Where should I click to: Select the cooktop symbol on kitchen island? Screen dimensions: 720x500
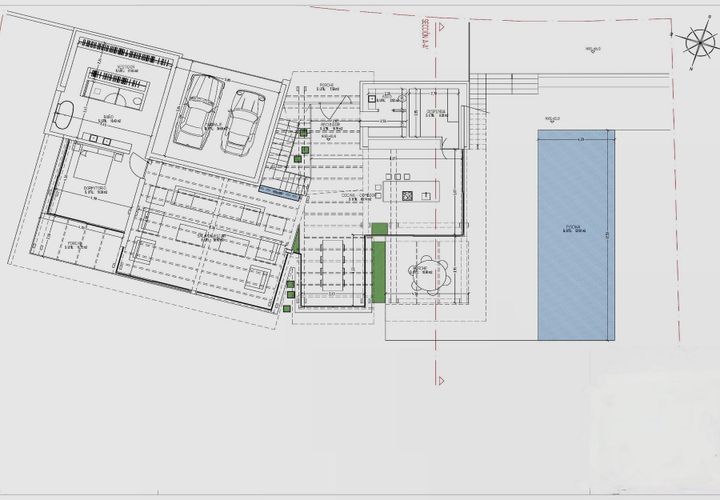tap(407, 196)
